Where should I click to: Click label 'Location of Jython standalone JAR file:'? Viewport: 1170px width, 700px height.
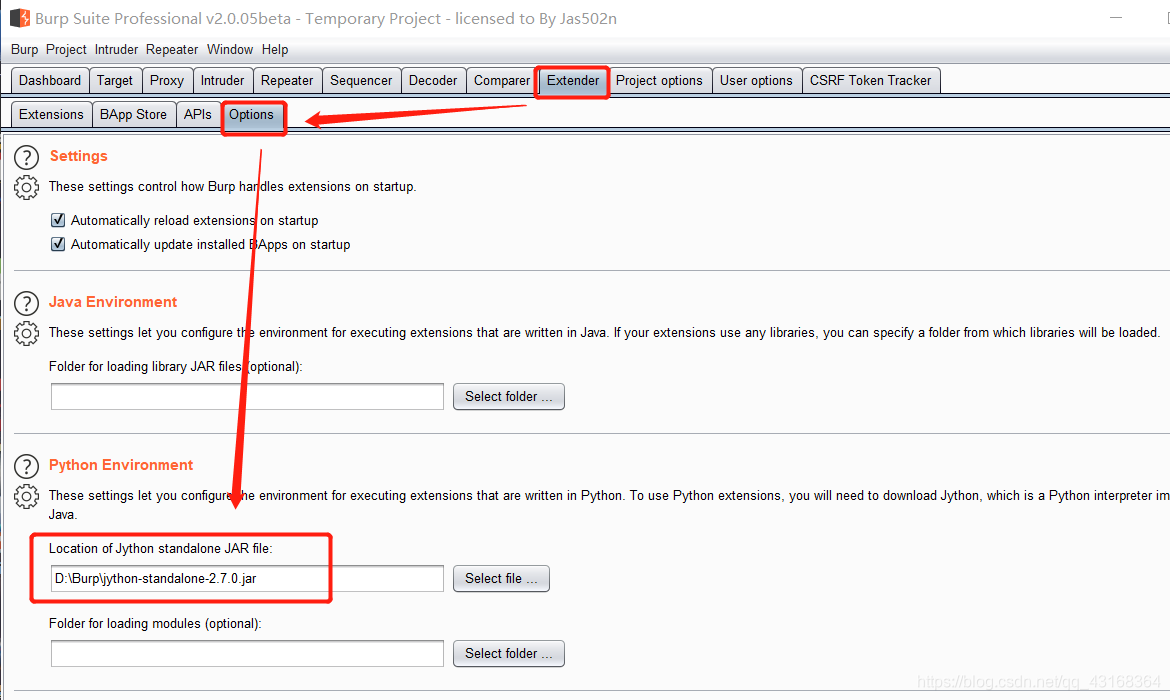[x=160, y=549]
